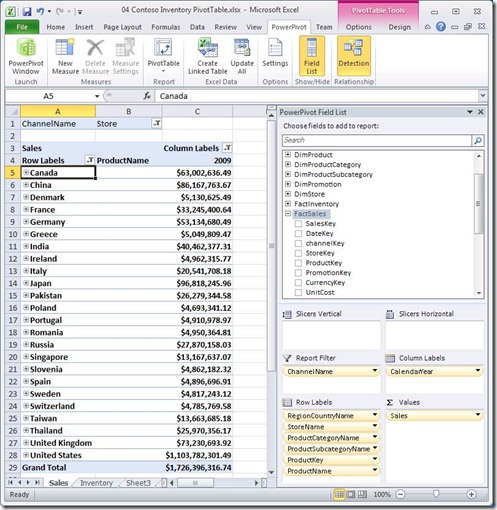Open the Sales values dropdown

[x=478, y=415]
